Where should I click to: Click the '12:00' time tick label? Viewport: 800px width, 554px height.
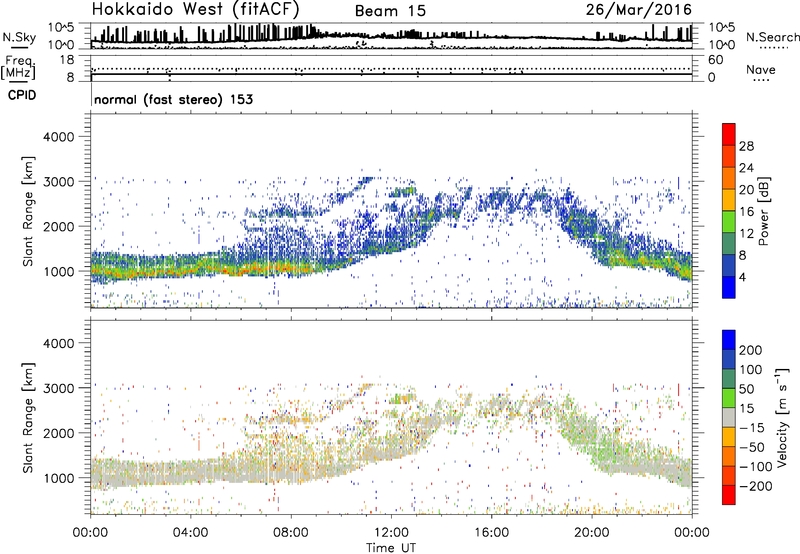pos(391,533)
